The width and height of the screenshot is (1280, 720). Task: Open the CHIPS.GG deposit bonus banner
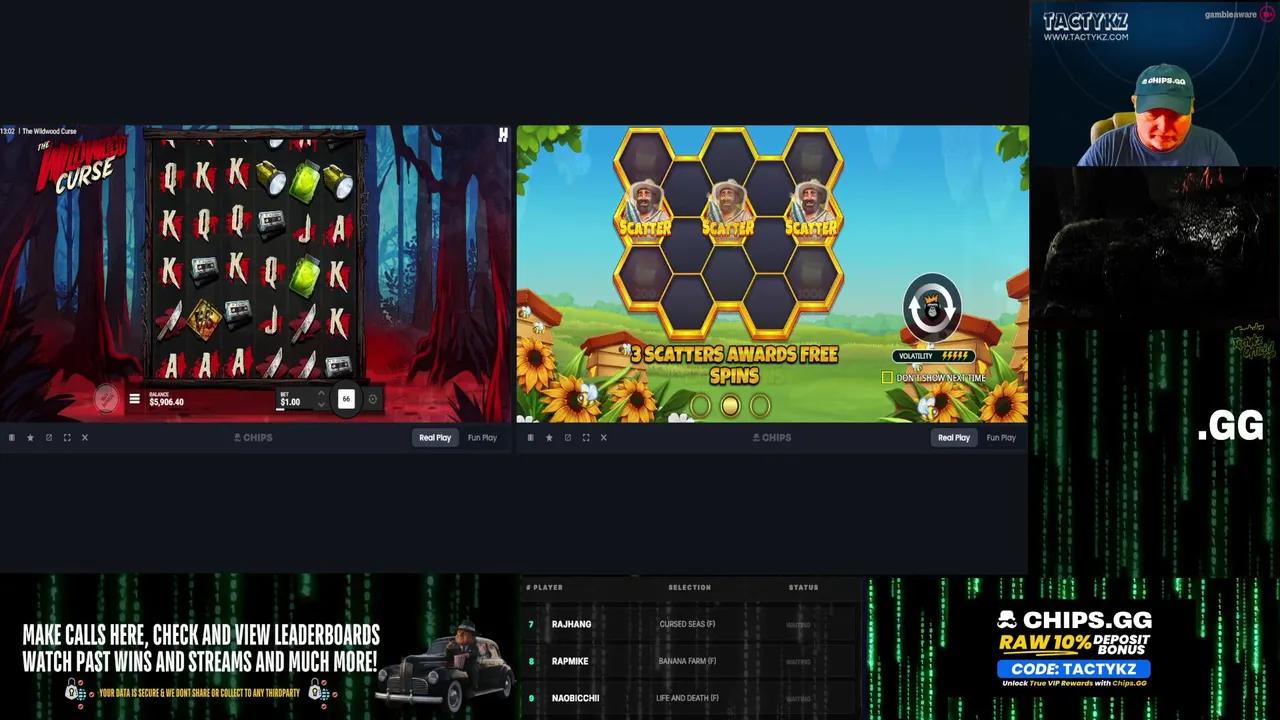(1073, 648)
